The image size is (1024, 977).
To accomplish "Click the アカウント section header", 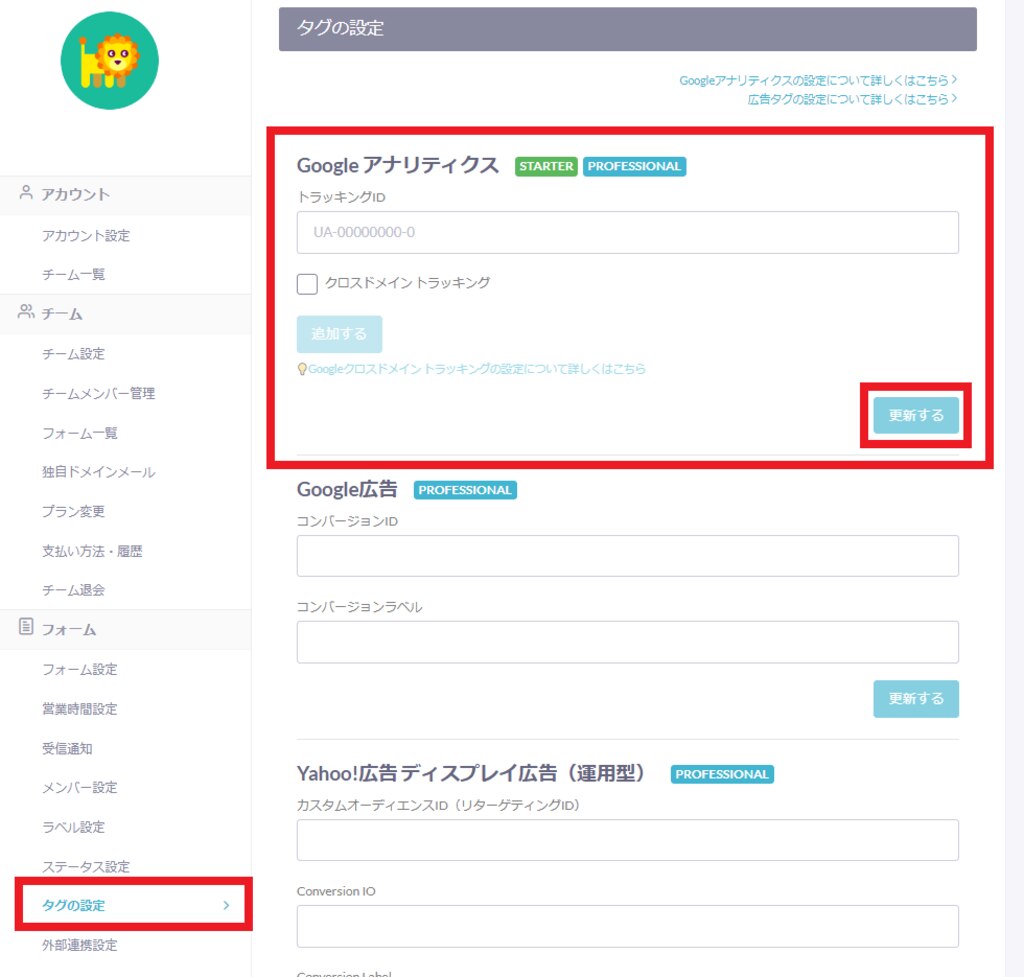I will (125, 195).
